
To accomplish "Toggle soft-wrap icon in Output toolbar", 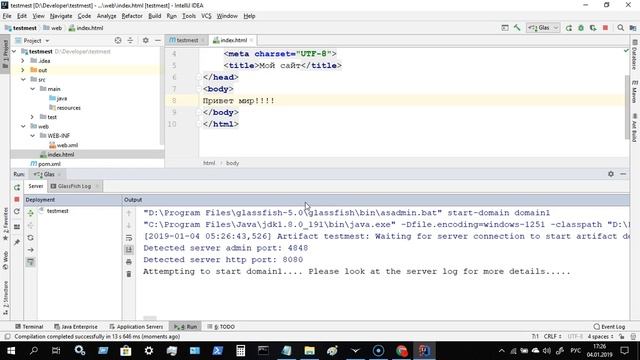I will [x=129, y=238].
